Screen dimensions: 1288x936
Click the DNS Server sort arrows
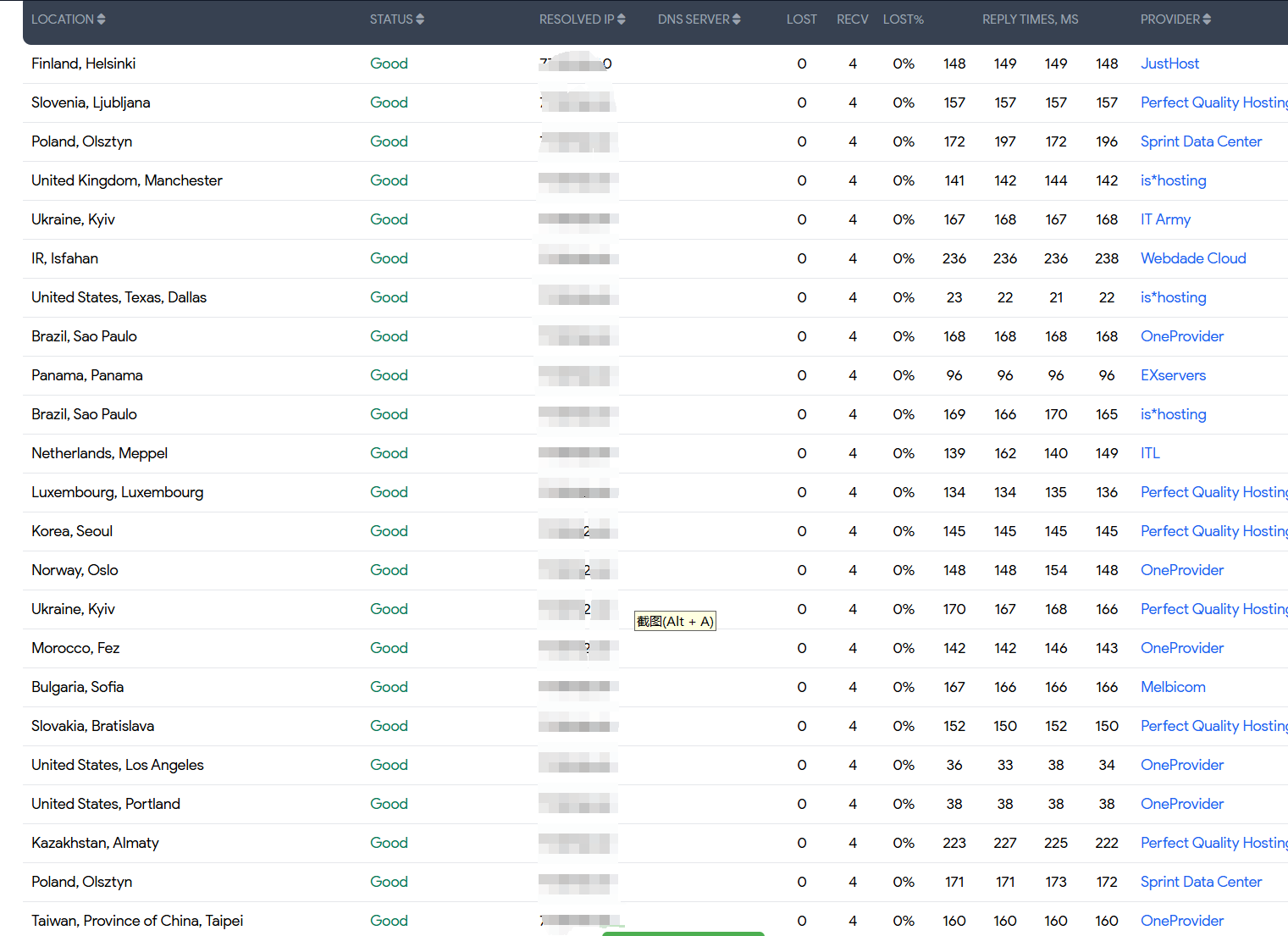[x=737, y=19]
